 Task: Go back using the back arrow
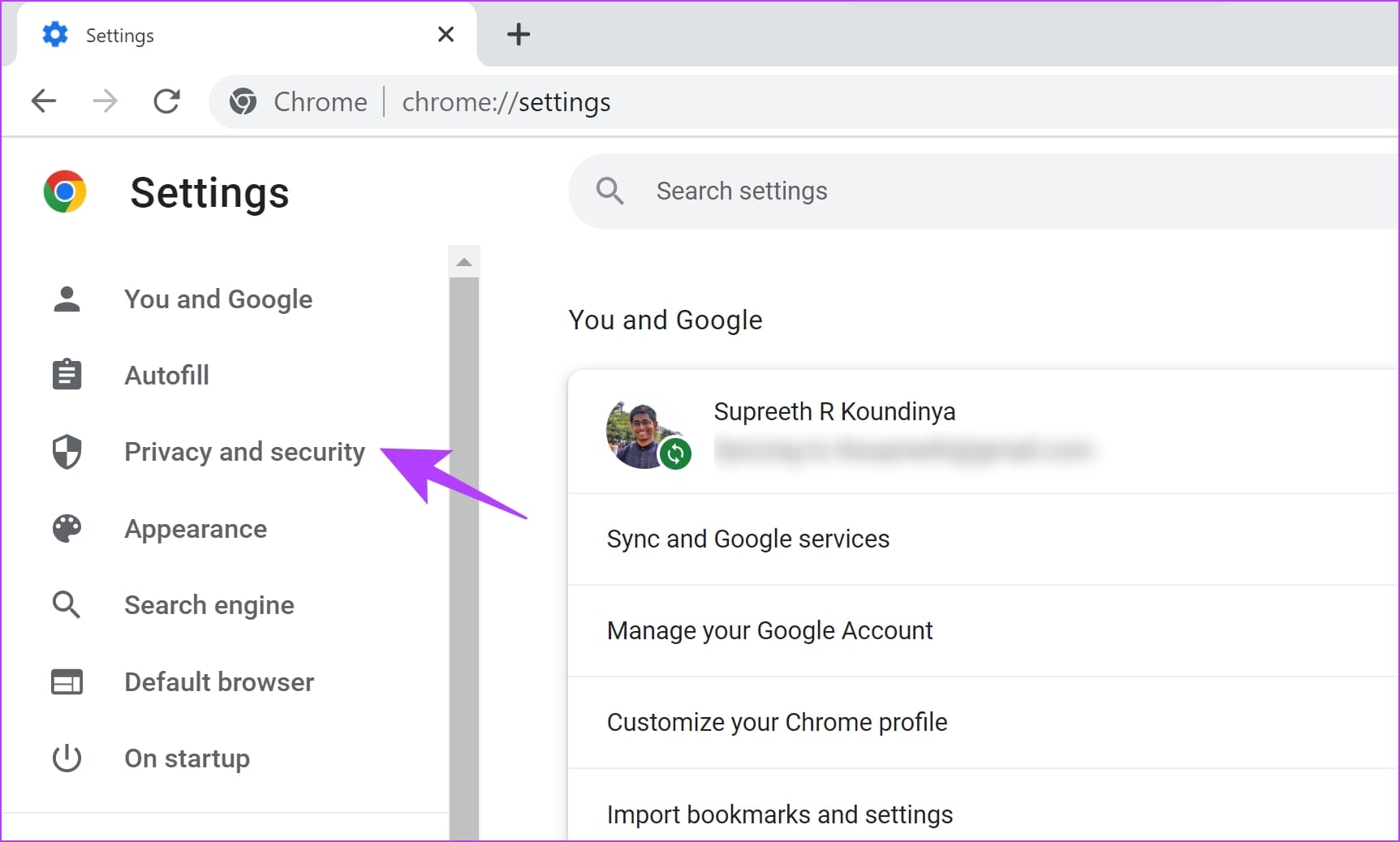[44, 101]
